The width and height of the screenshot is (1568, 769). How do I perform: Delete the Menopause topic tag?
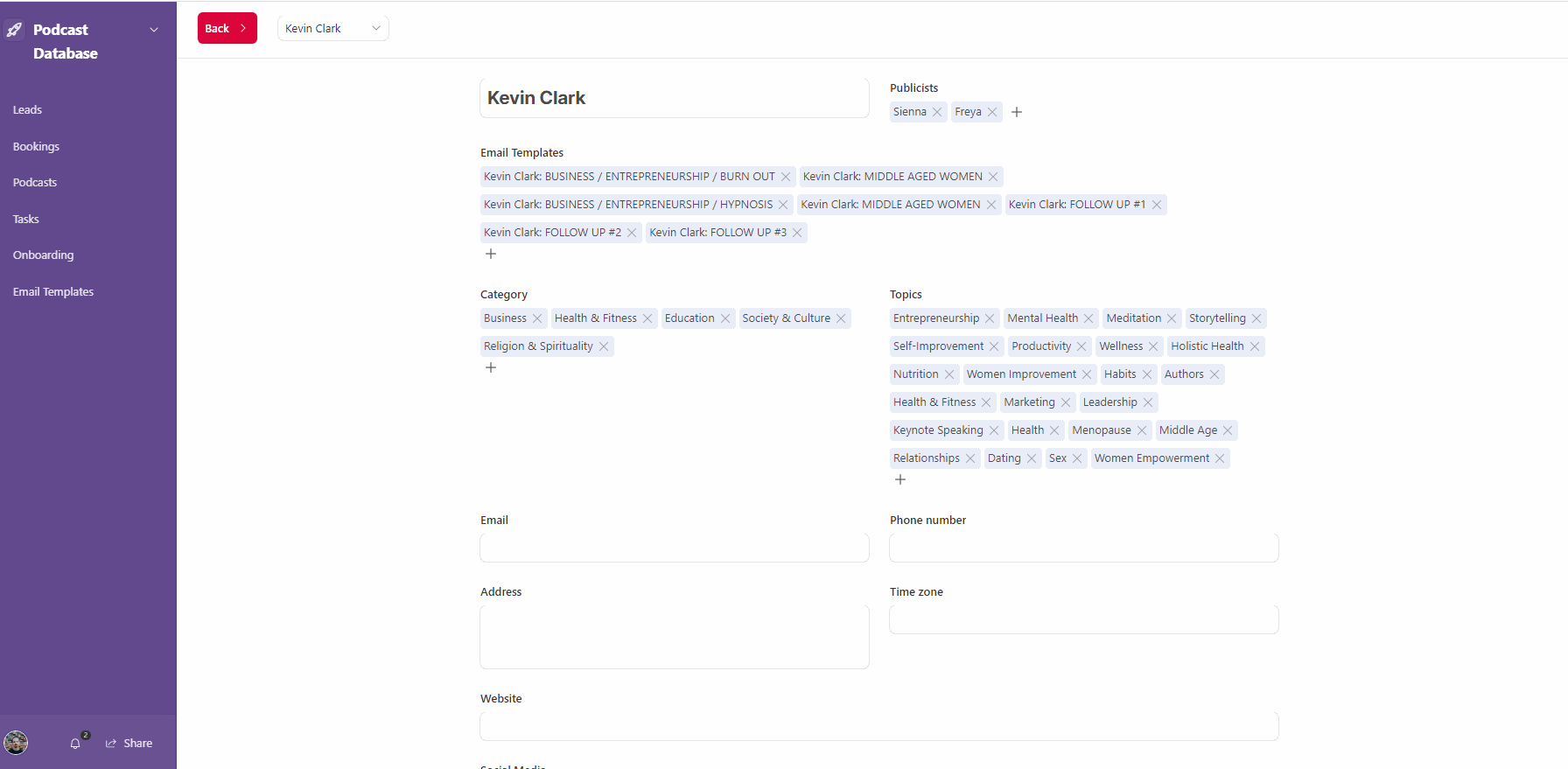click(1142, 430)
